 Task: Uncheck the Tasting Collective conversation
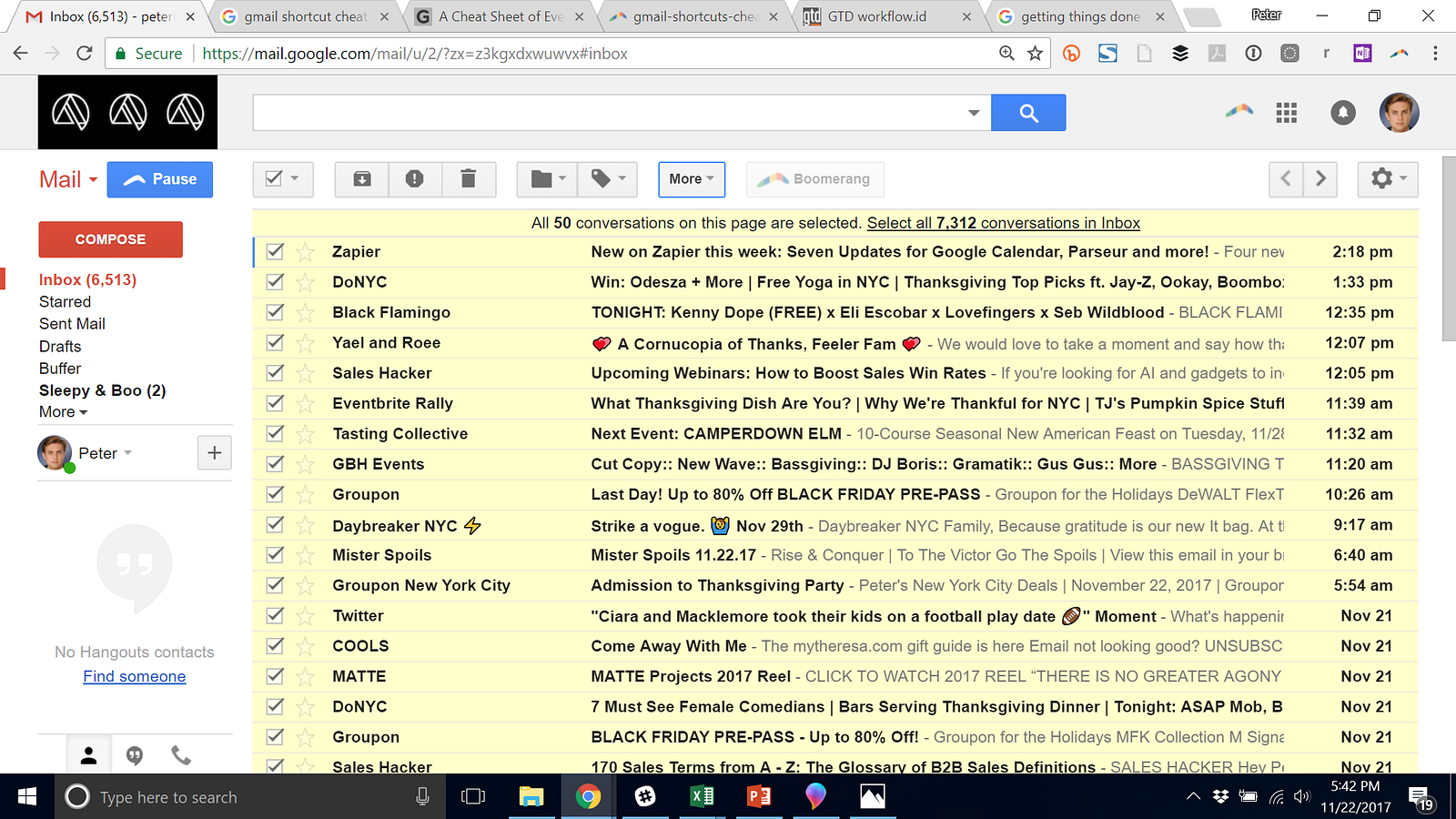coord(275,433)
